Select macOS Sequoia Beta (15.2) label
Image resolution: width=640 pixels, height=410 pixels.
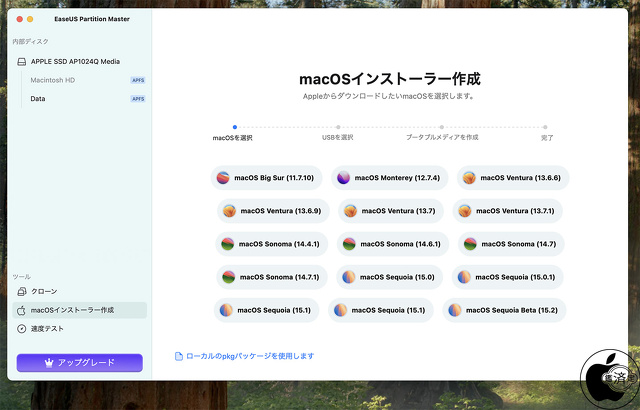512,310
